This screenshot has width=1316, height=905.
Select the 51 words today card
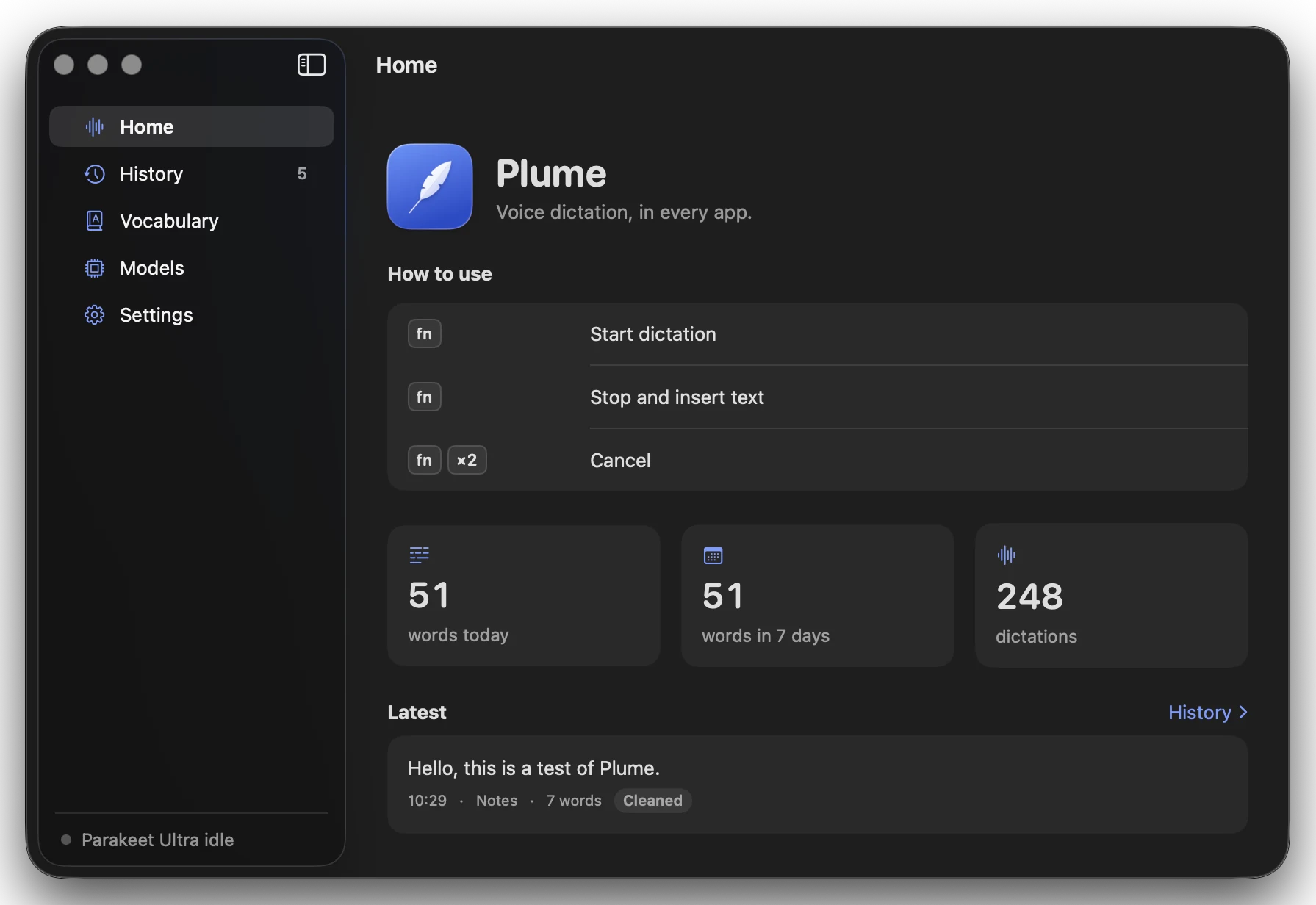click(x=524, y=596)
